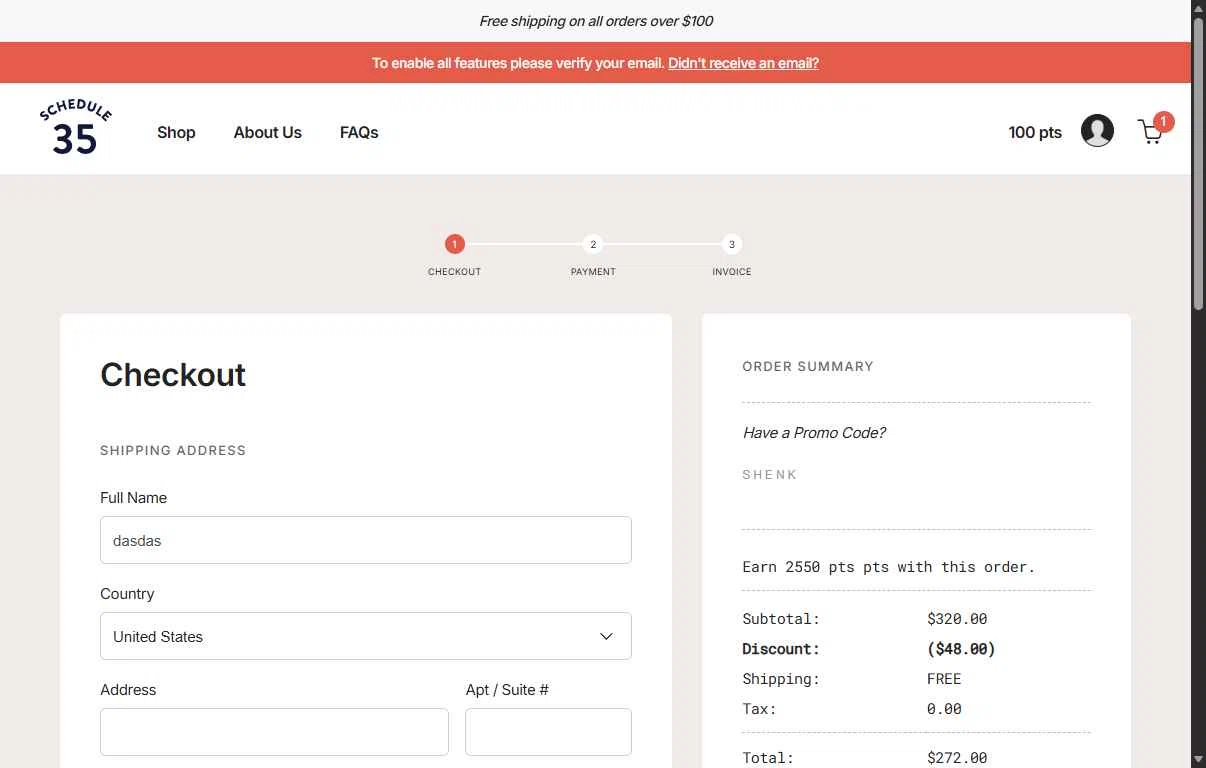This screenshot has height=768, width=1206.
Task: Click the Subtotal value $320.00
Action: (957, 619)
